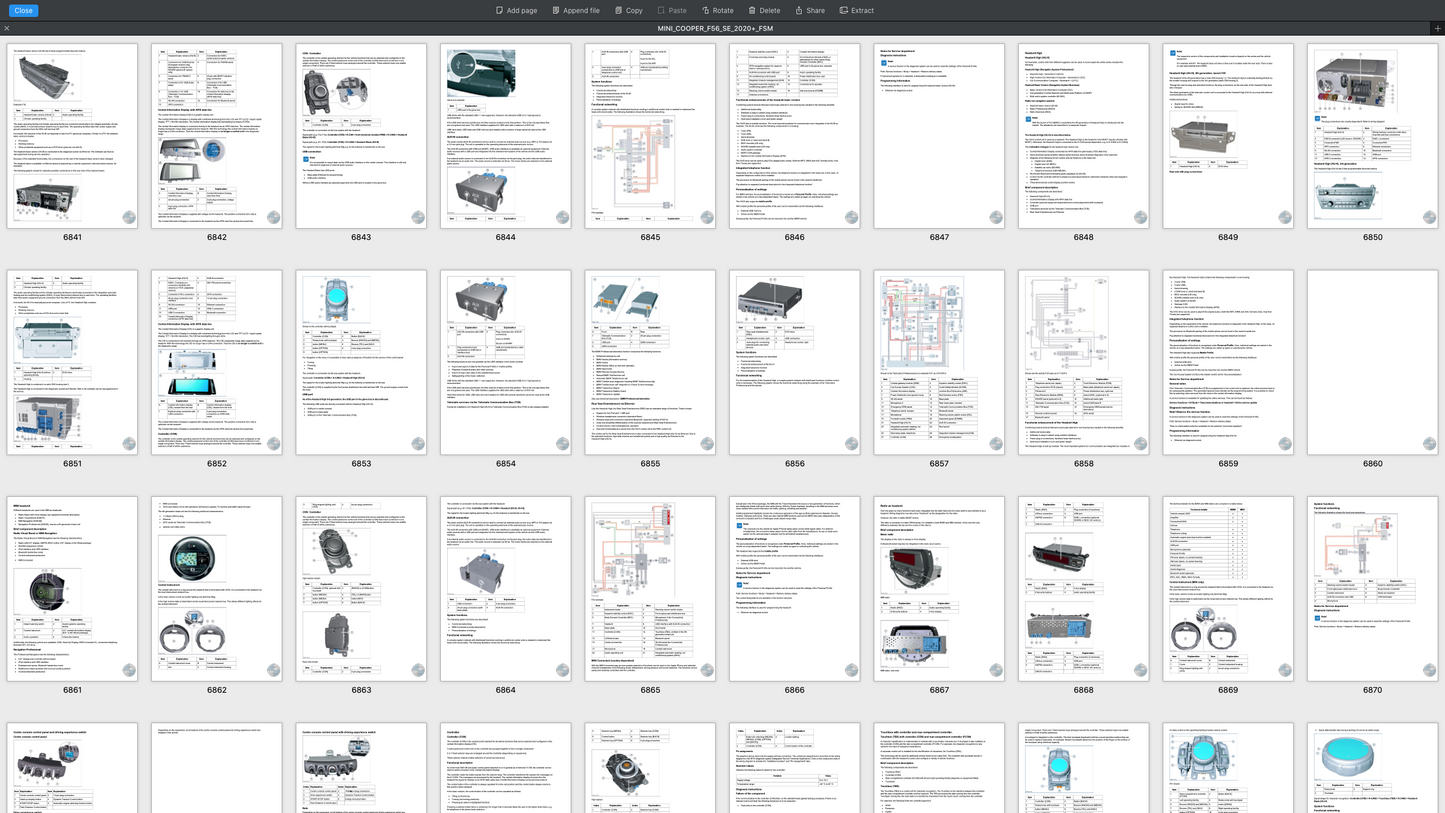Select page 6851 thumbnail
Screen dimensions: 1445x813
[x=72, y=362]
